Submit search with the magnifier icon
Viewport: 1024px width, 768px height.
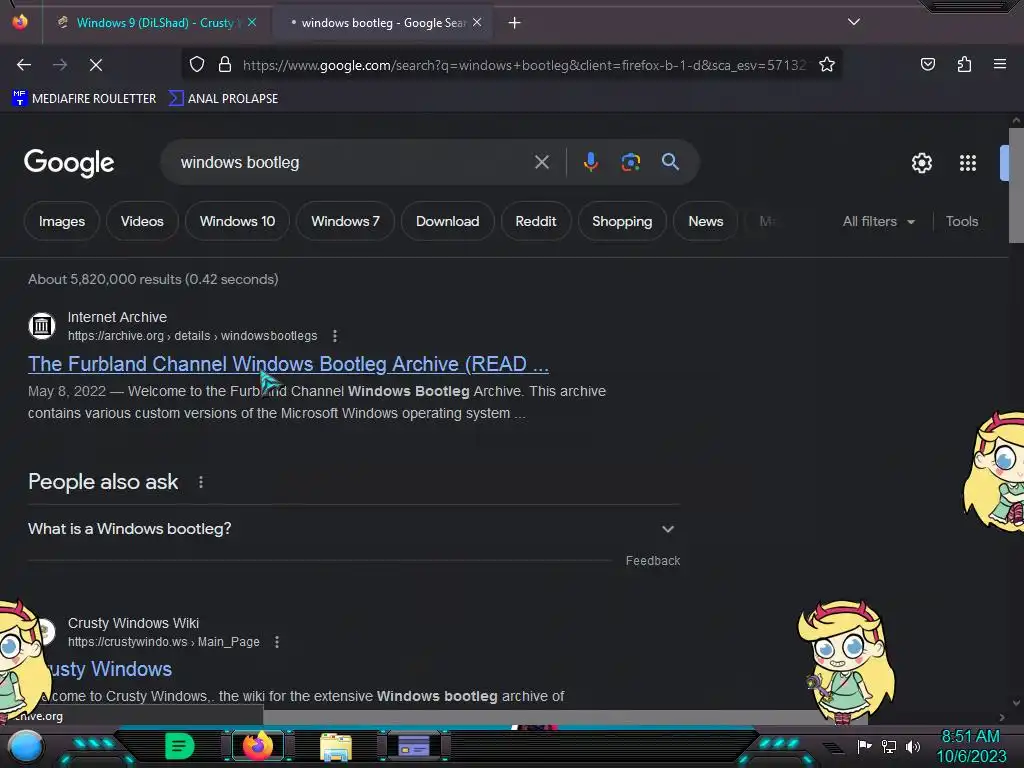[x=670, y=162]
